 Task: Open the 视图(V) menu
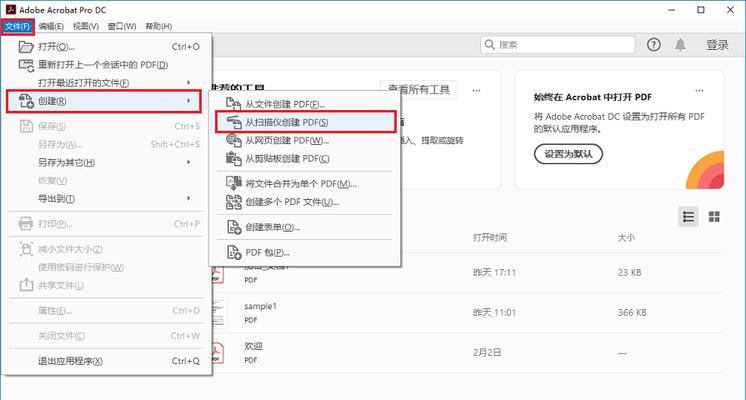pos(86,27)
